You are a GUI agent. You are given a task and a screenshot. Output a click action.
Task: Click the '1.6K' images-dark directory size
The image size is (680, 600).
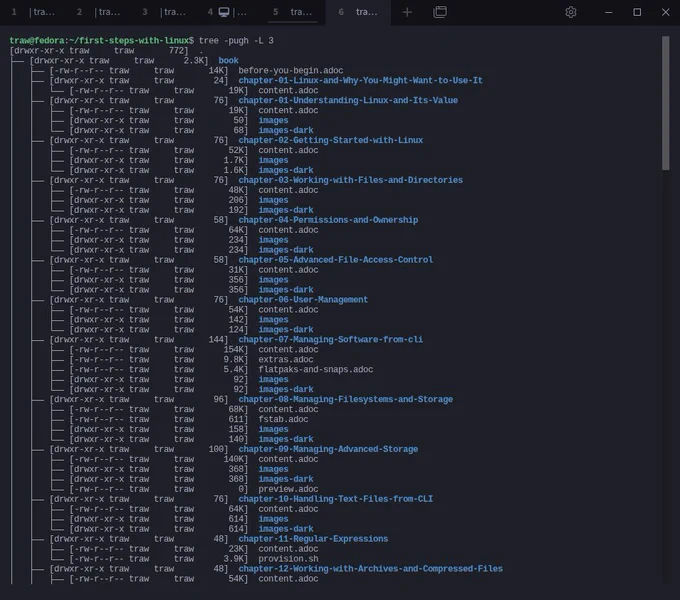[x=233, y=170]
